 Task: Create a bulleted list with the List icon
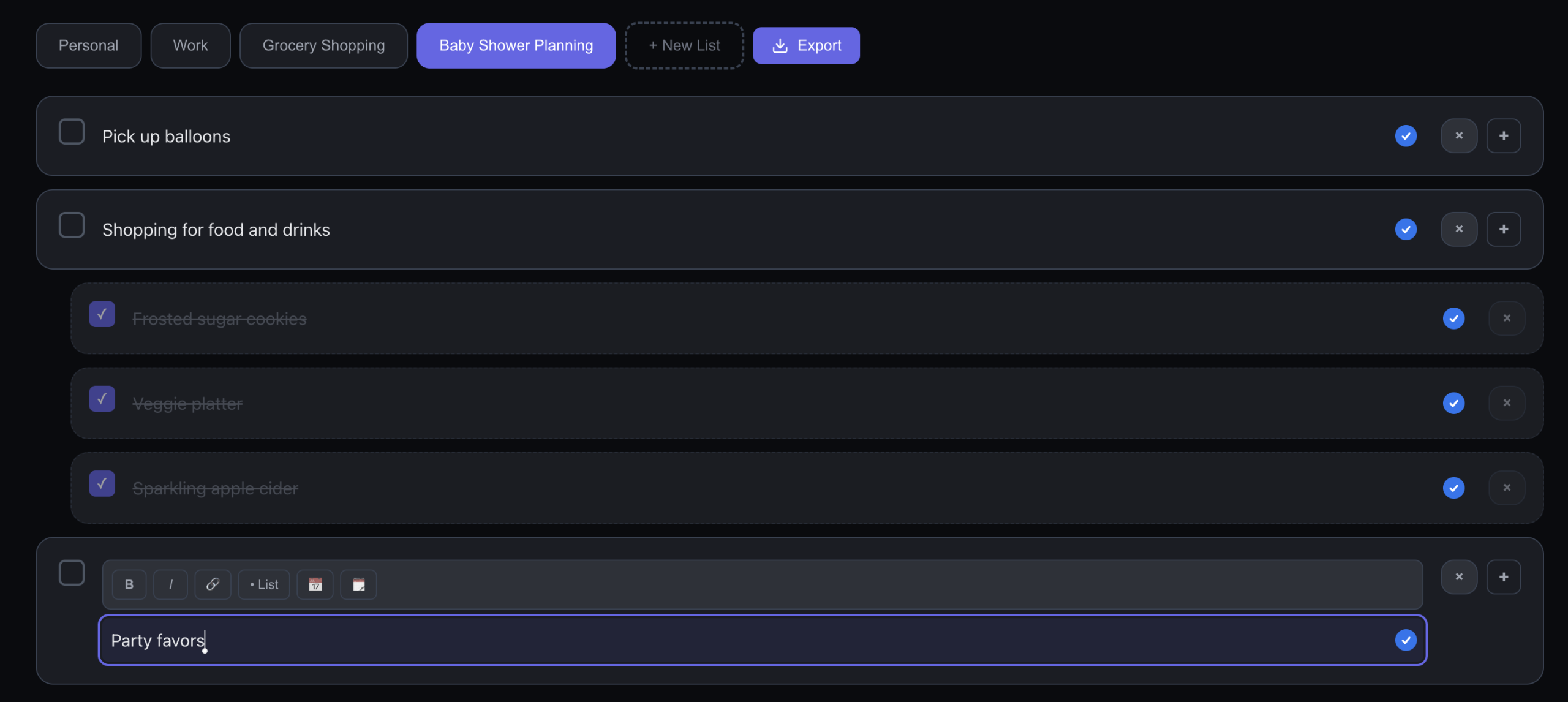[x=263, y=584]
